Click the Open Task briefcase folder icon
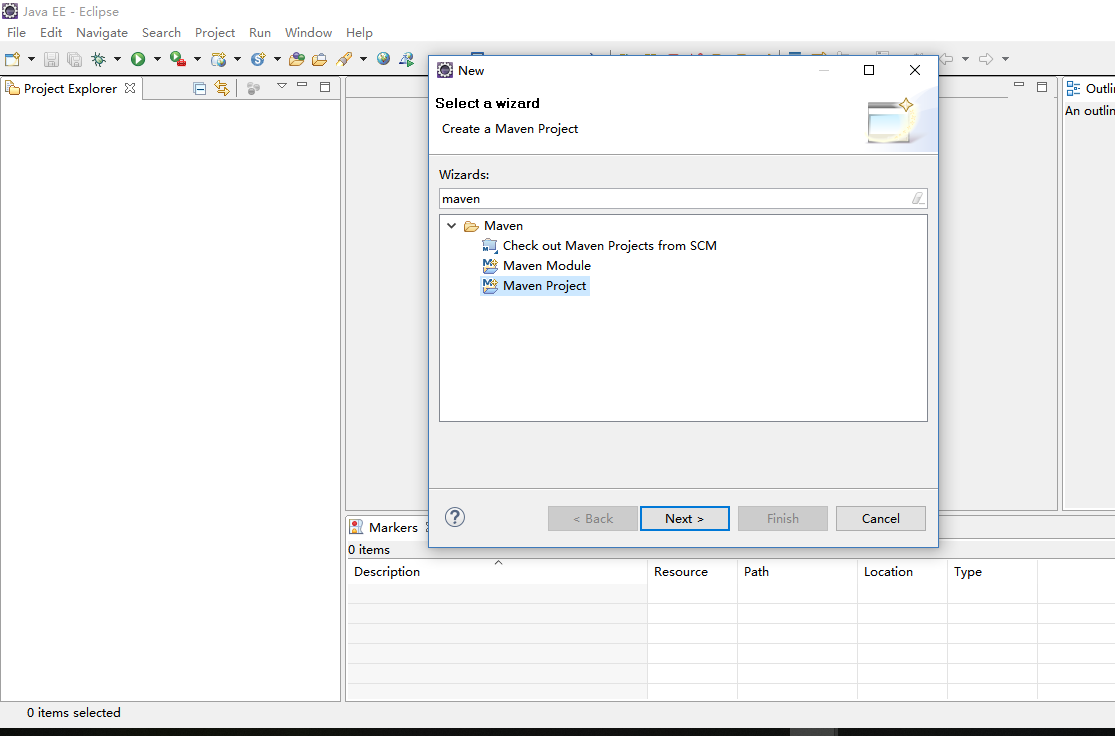The height and width of the screenshot is (736, 1115). coord(319,59)
